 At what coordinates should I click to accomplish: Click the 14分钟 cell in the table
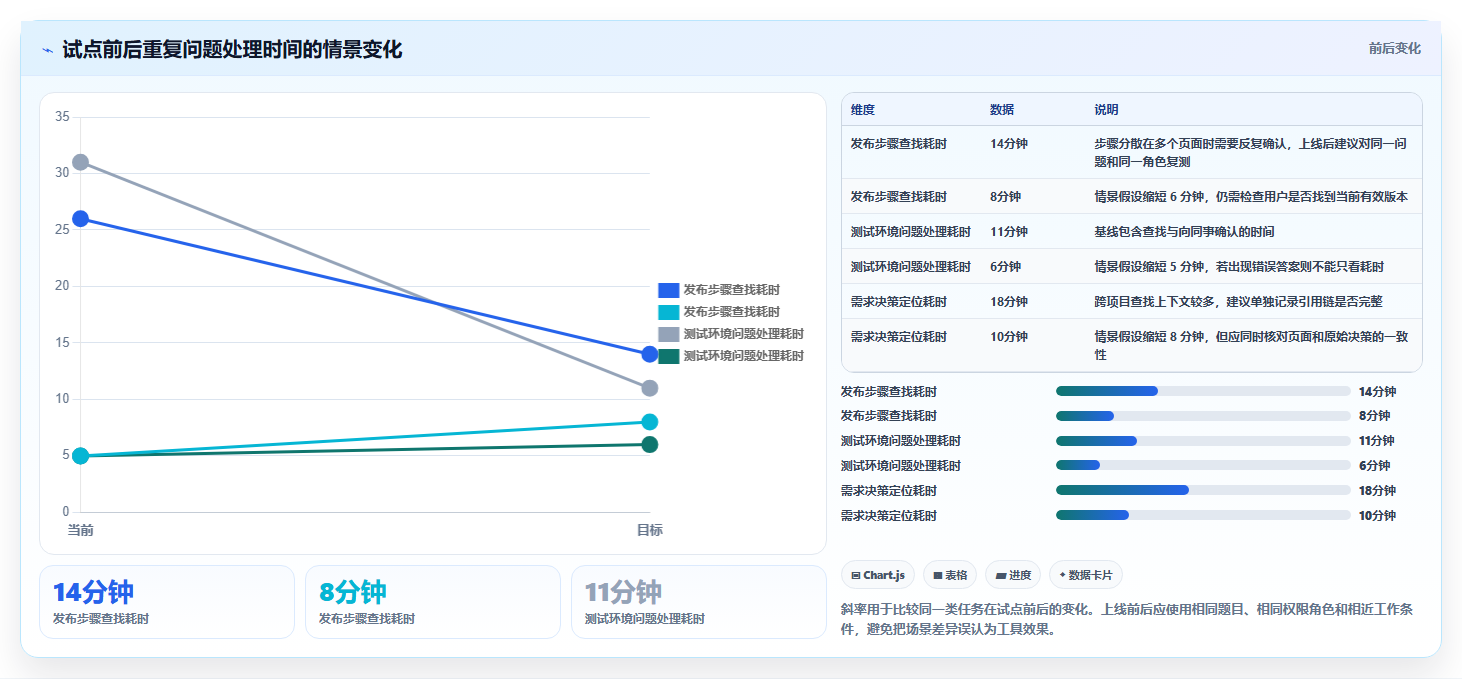tap(1009, 144)
